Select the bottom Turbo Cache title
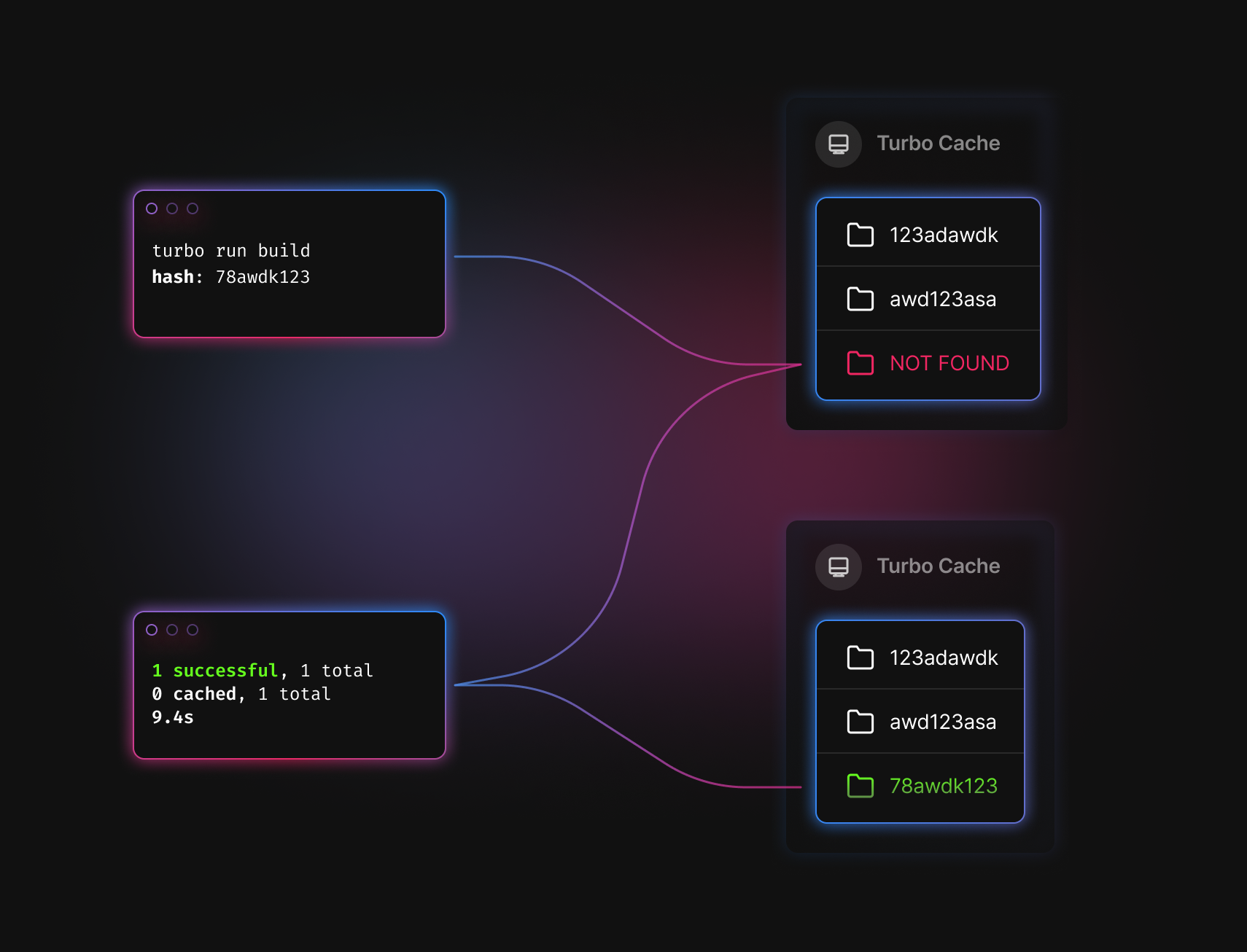The width and height of the screenshot is (1247, 952). (938, 566)
